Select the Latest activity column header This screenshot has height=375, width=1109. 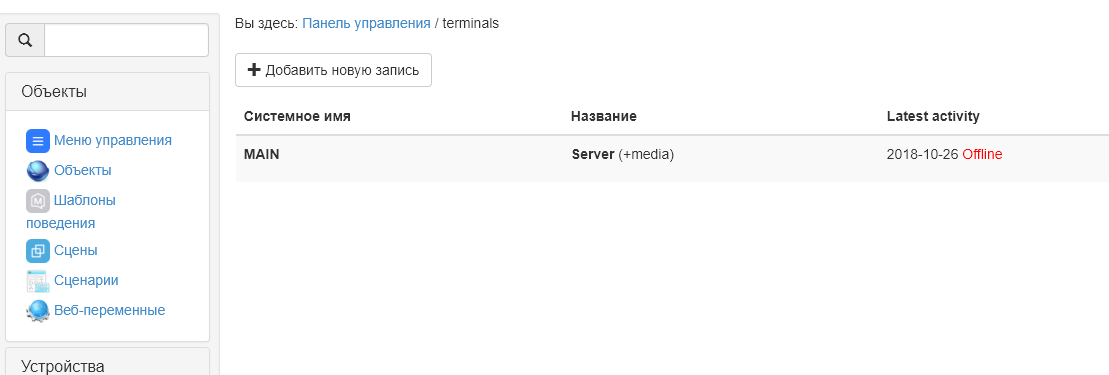pos(933,116)
